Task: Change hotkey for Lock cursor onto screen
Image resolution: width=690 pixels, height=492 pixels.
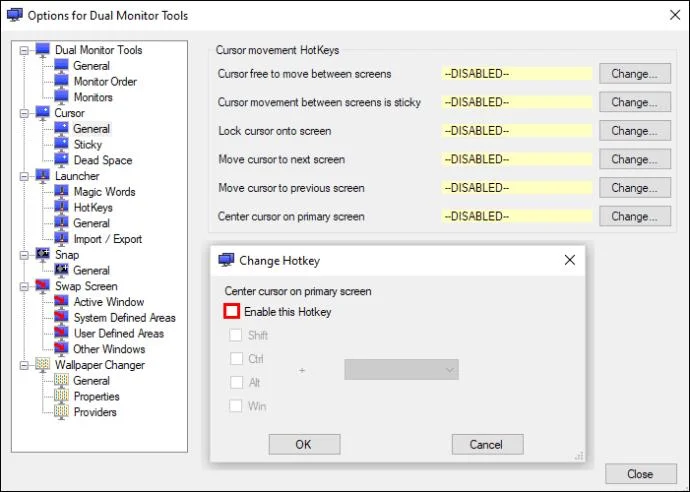Action: pyautogui.click(x=635, y=131)
